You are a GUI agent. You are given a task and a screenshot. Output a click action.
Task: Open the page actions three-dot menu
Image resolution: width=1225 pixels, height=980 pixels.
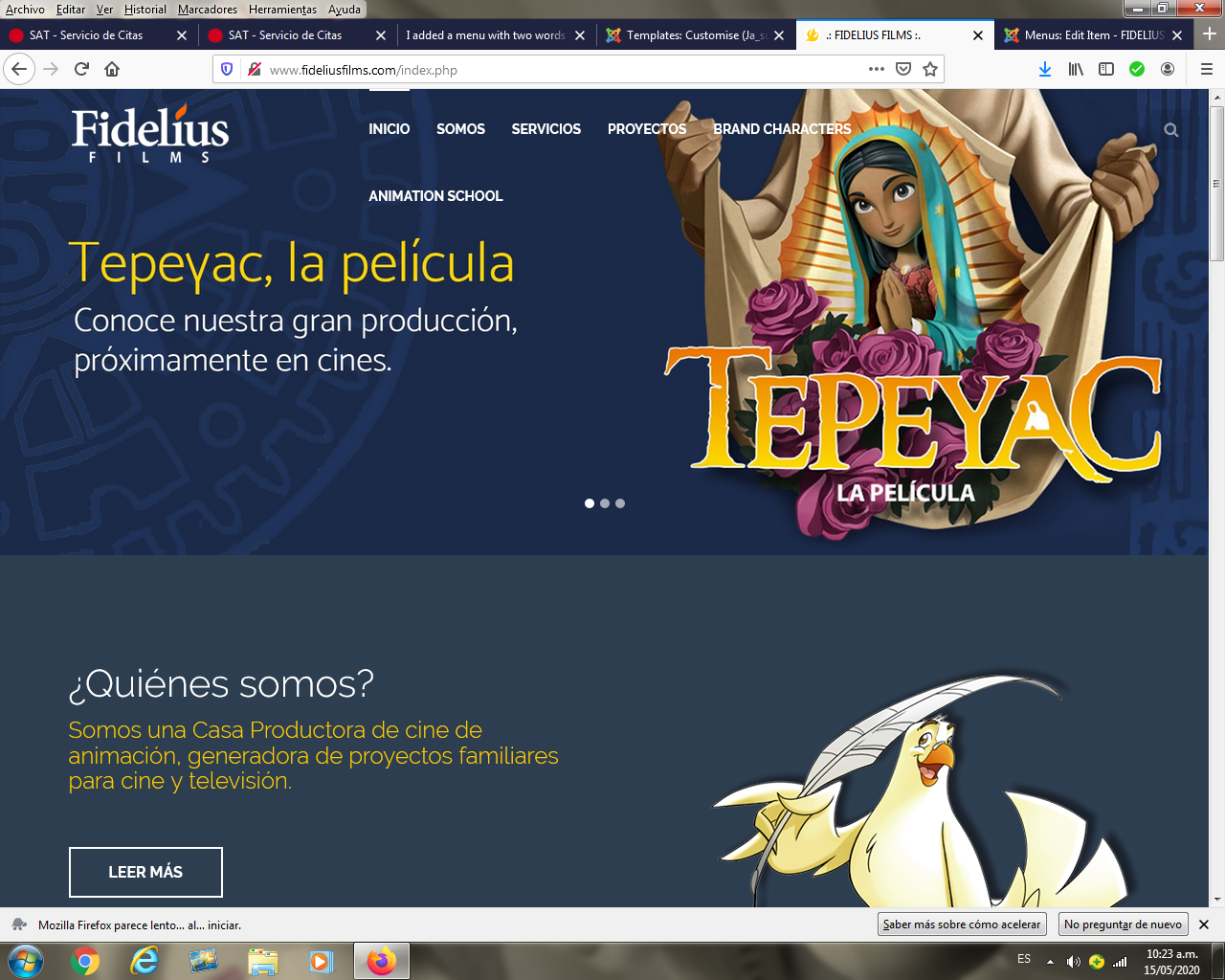coord(876,69)
